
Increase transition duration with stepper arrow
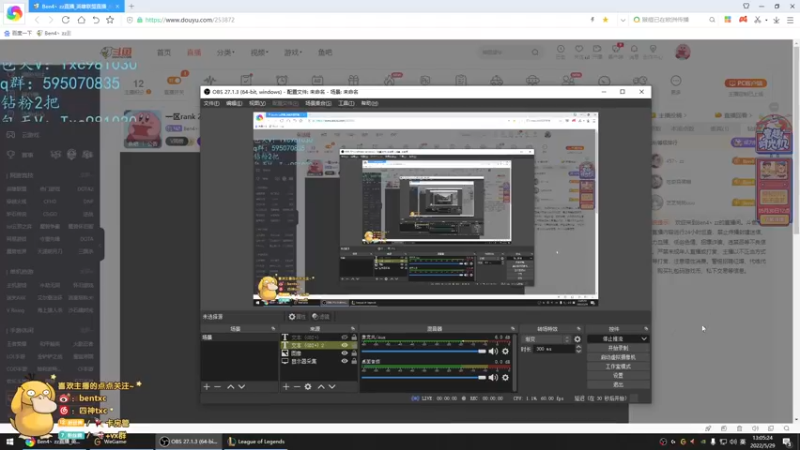click(578, 347)
